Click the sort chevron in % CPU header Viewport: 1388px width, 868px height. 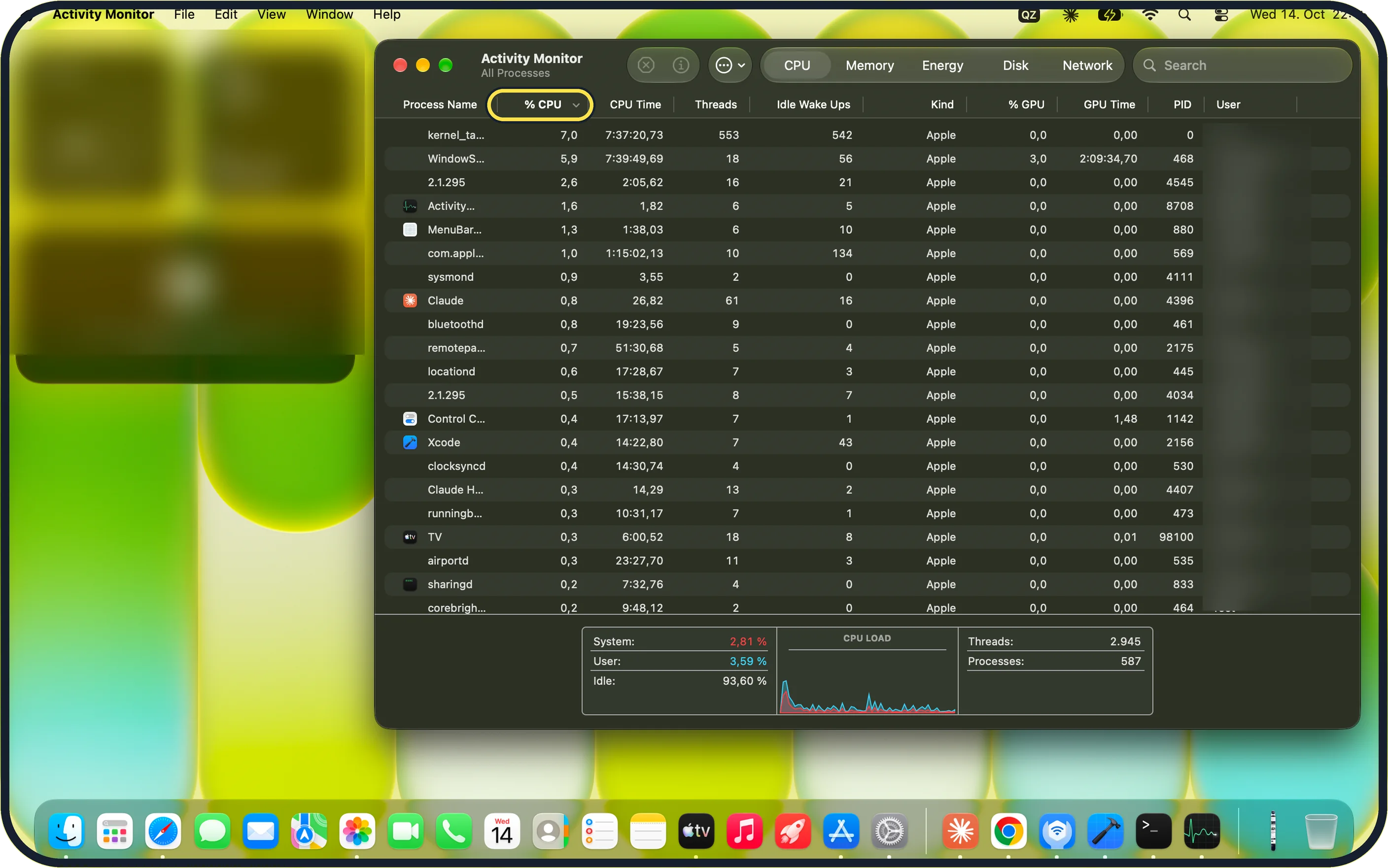(x=575, y=105)
